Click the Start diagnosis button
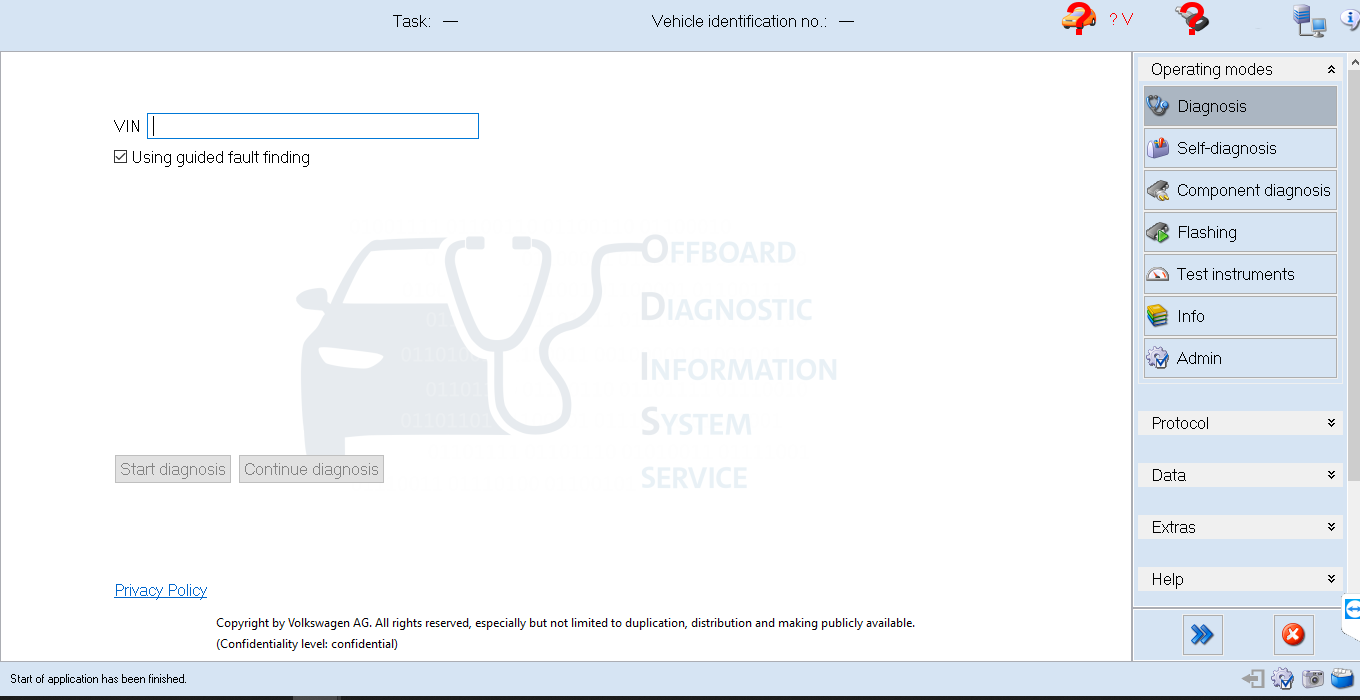 pyautogui.click(x=173, y=469)
